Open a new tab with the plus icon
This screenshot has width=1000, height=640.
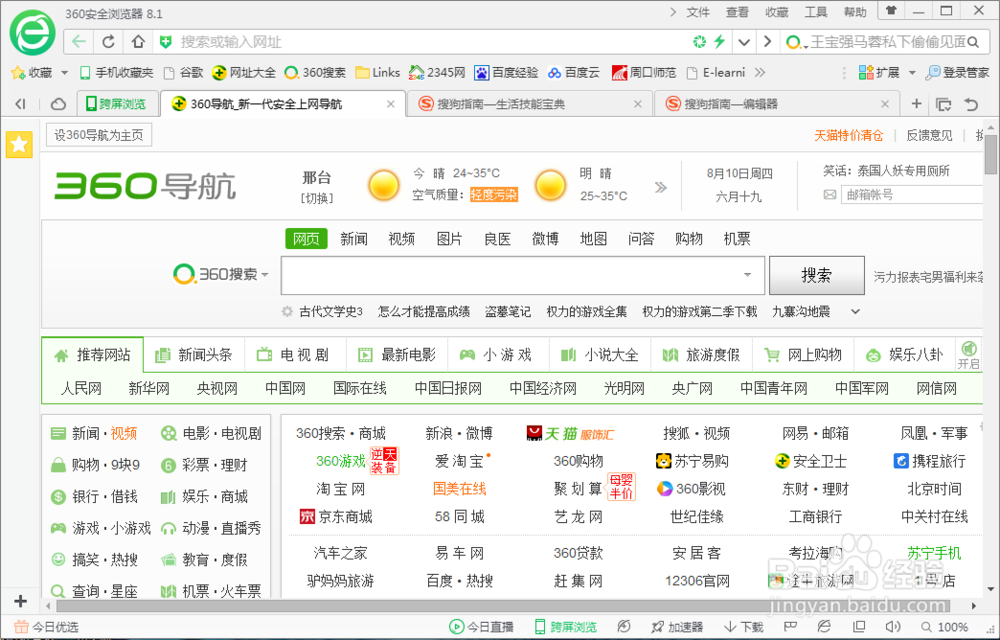pyautogui.click(x=916, y=104)
